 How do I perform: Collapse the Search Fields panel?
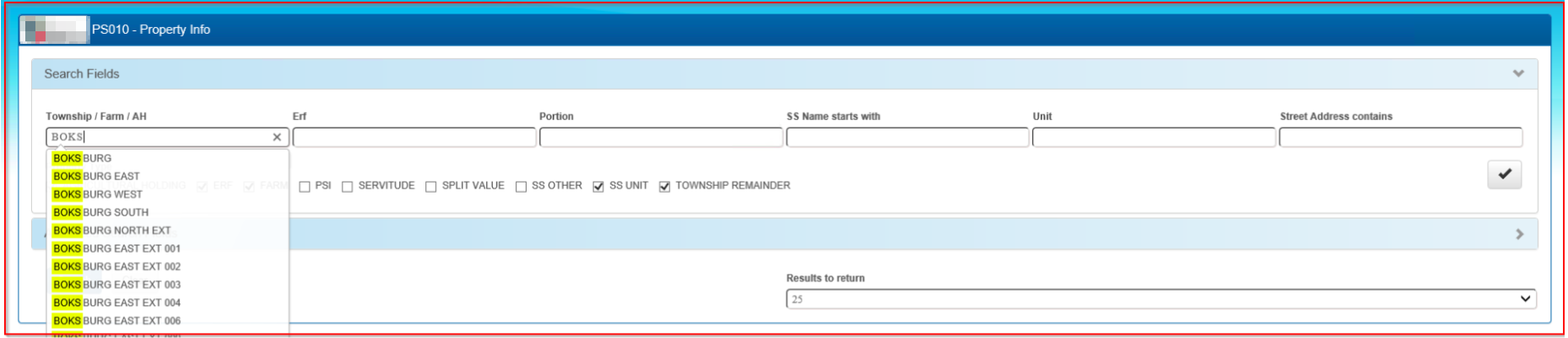coord(1518,74)
